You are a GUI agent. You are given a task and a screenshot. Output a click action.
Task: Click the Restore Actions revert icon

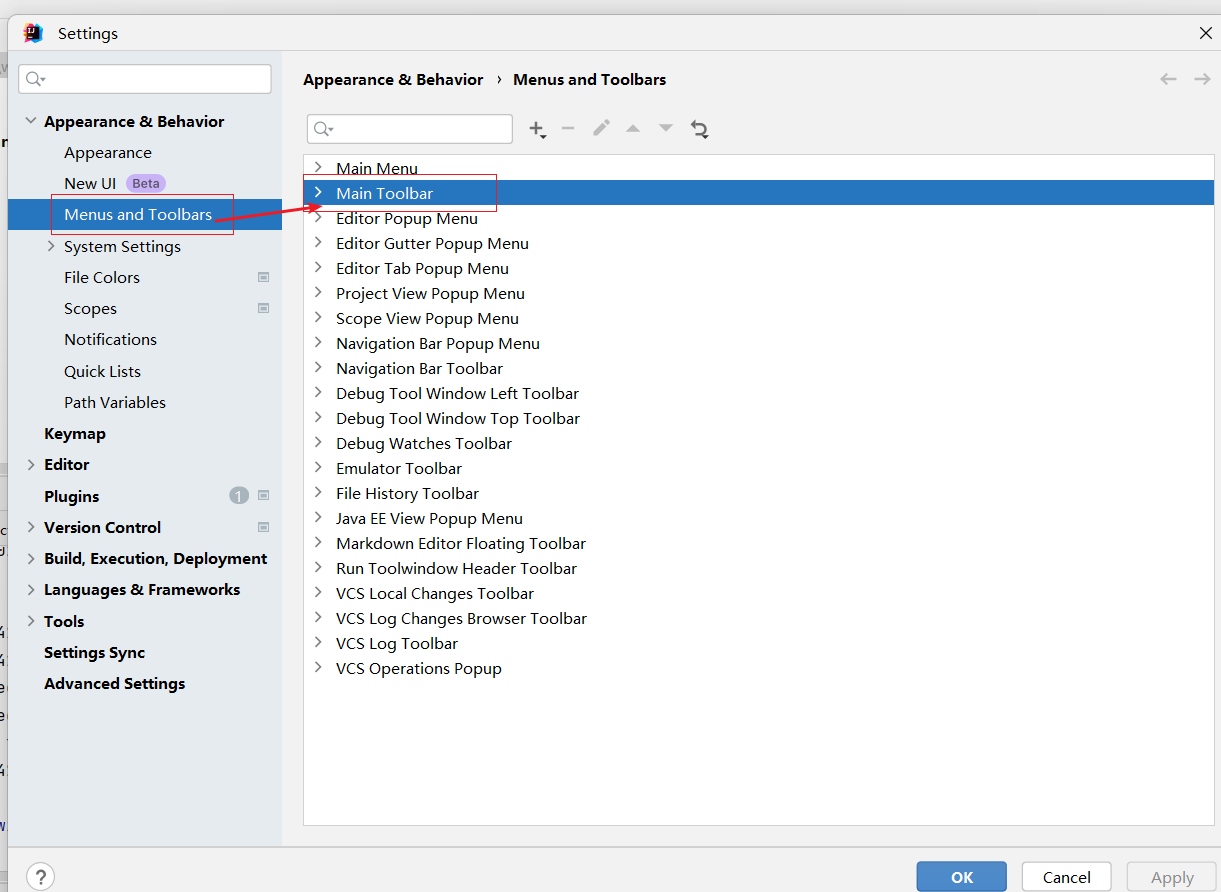point(699,129)
